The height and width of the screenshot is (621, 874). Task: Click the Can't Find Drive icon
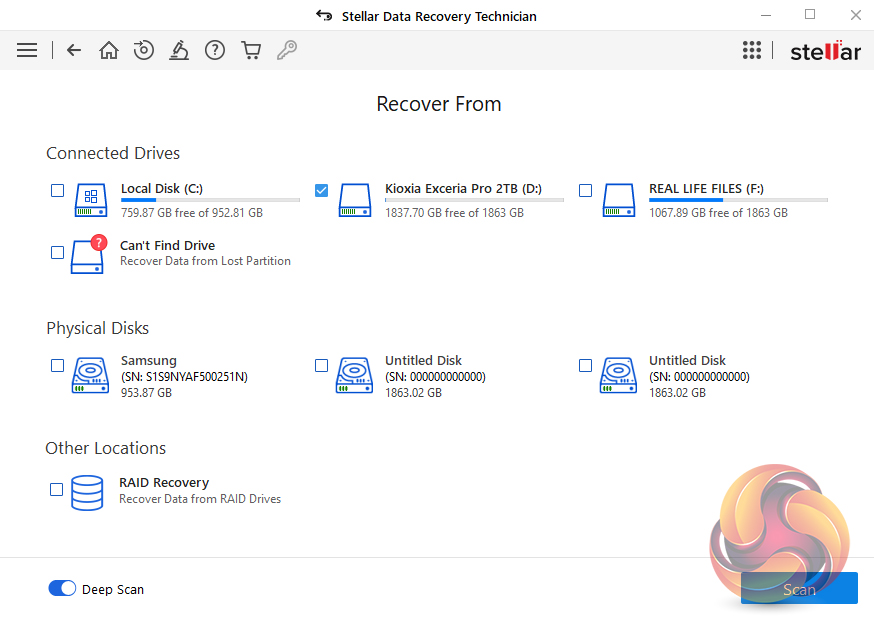click(x=88, y=254)
